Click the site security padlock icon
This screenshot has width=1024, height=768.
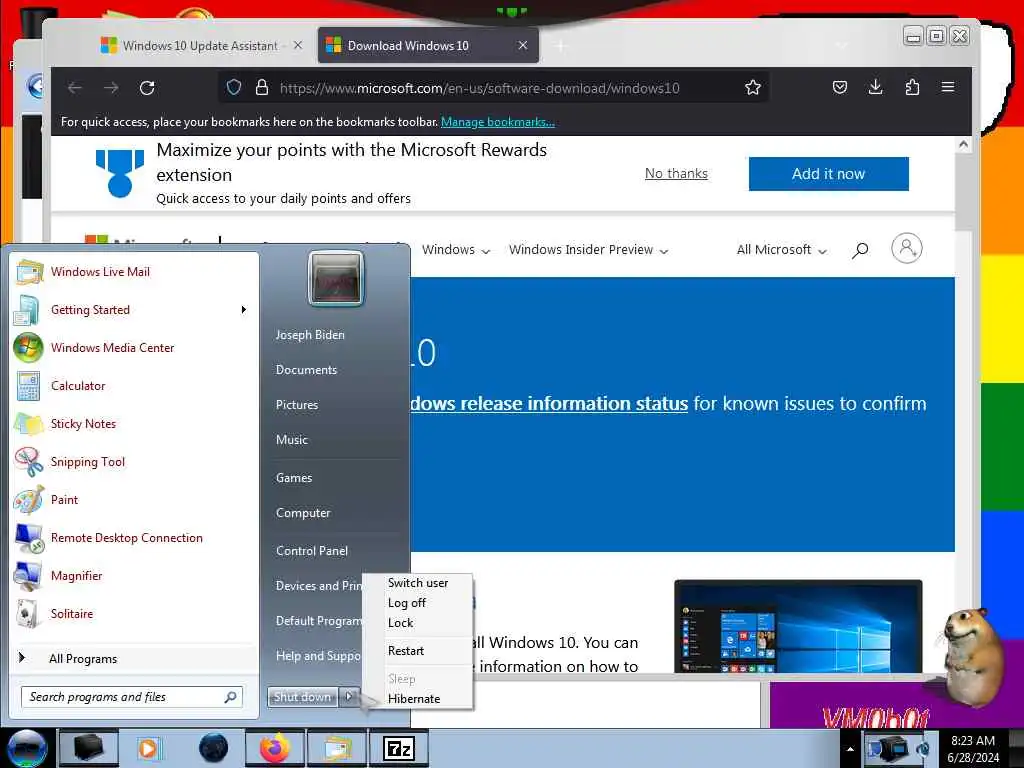[x=262, y=88]
